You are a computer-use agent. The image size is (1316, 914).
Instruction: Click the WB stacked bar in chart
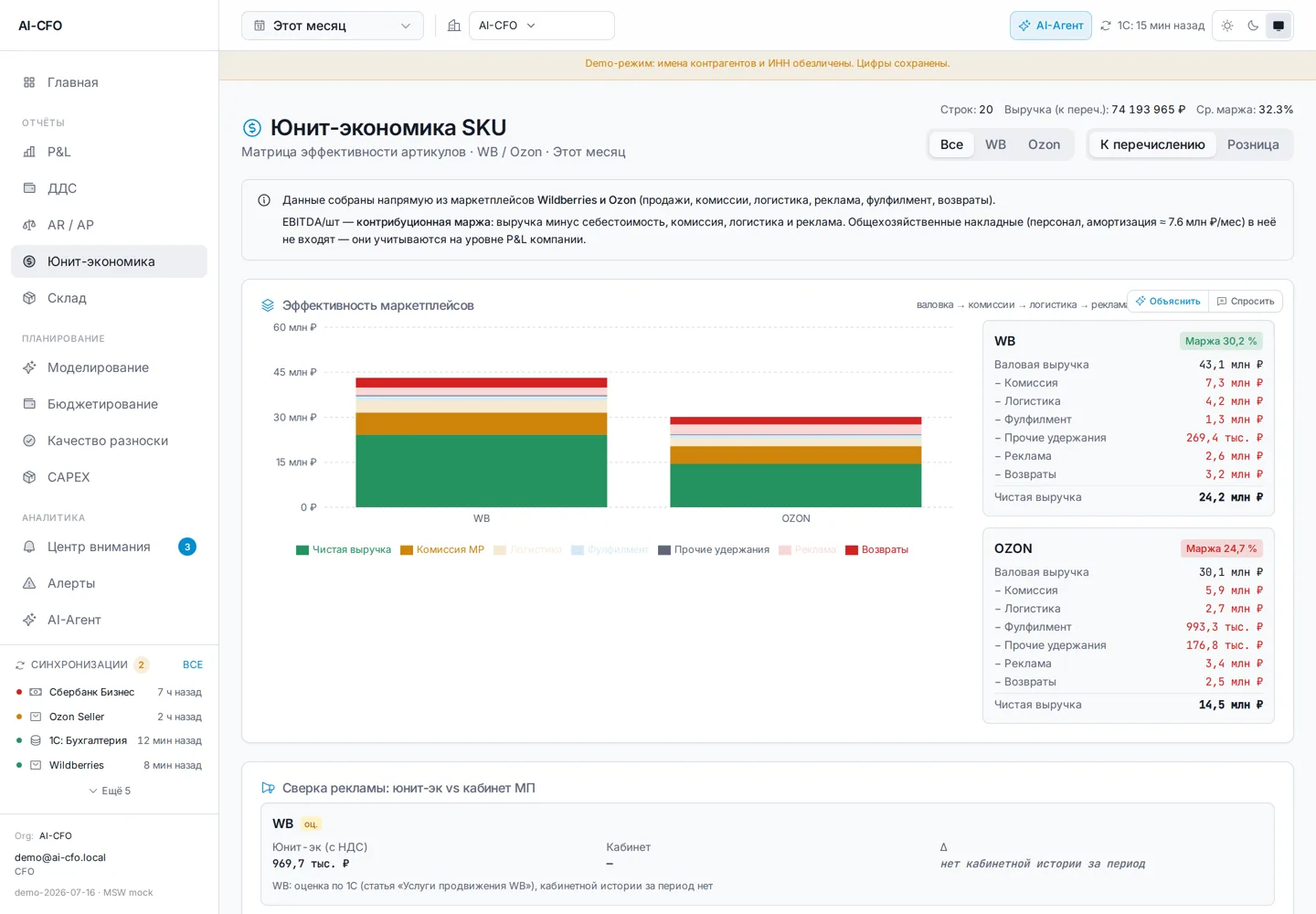click(482, 442)
